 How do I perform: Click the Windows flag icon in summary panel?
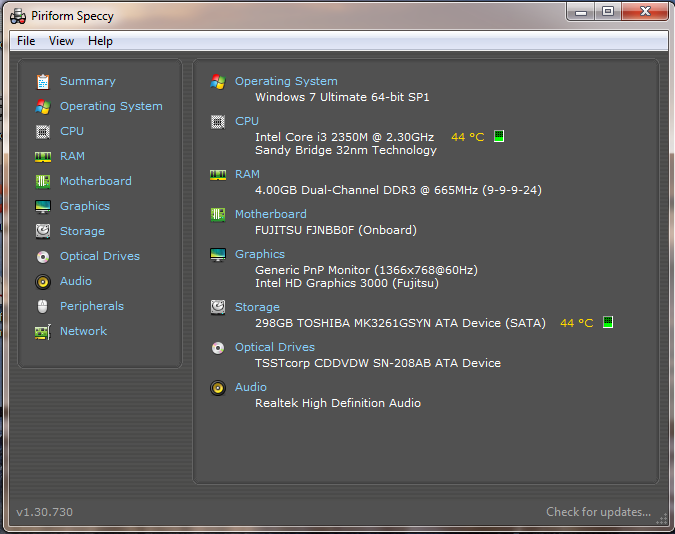coord(218,81)
